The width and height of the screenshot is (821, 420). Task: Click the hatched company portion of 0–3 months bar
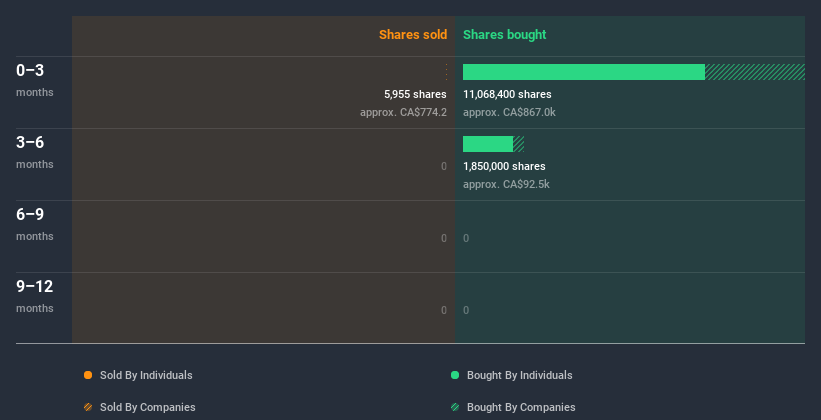(755, 72)
